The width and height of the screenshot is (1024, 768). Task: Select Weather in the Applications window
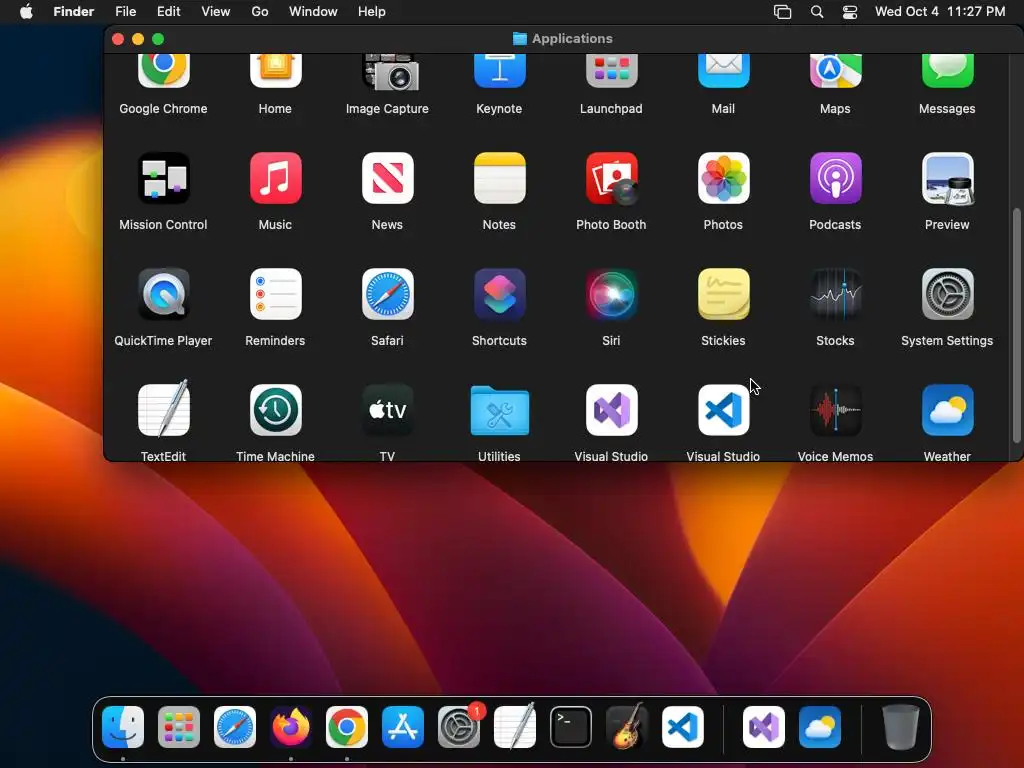point(948,410)
